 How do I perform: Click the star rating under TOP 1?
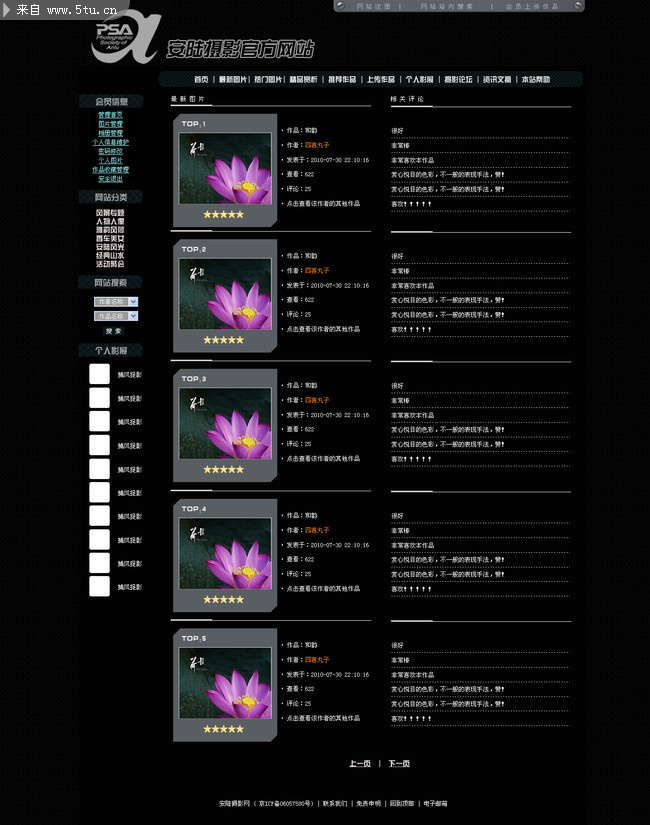click(x=223, y=214)
